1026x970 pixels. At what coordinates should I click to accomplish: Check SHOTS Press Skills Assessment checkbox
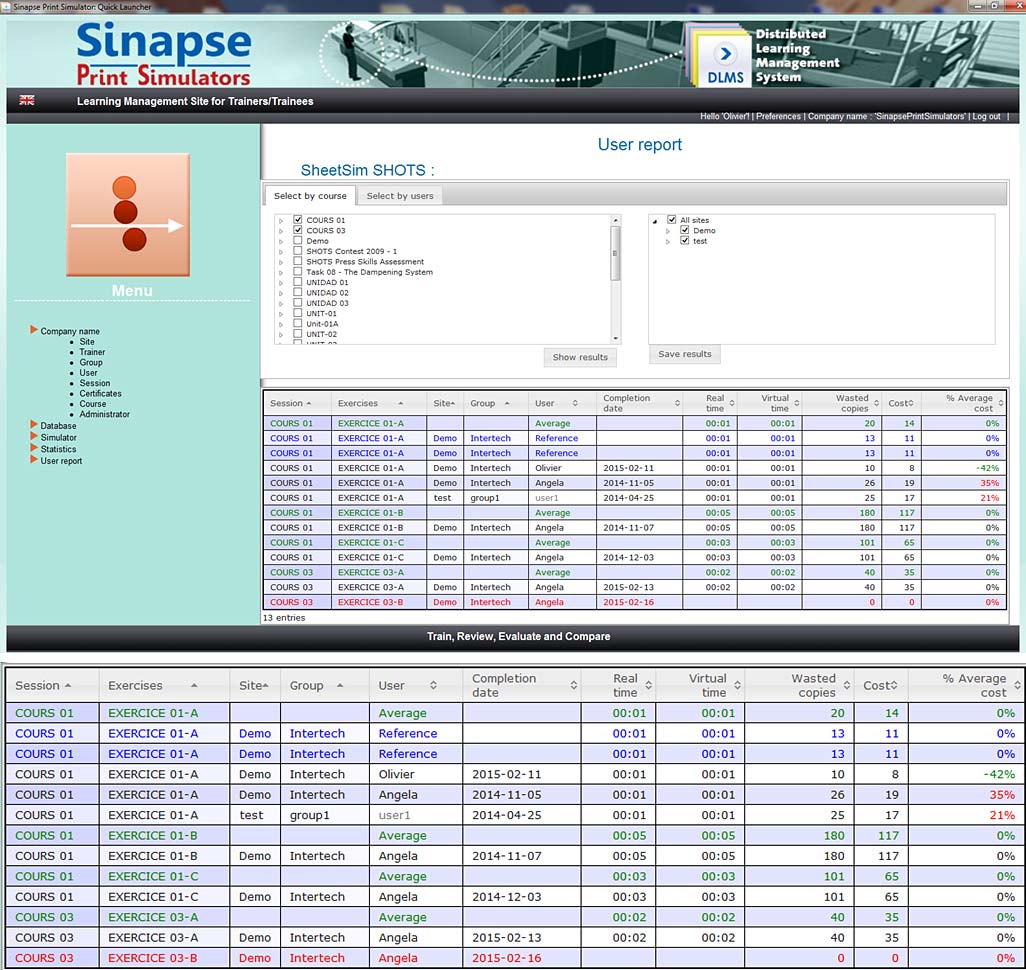(298, 261)
